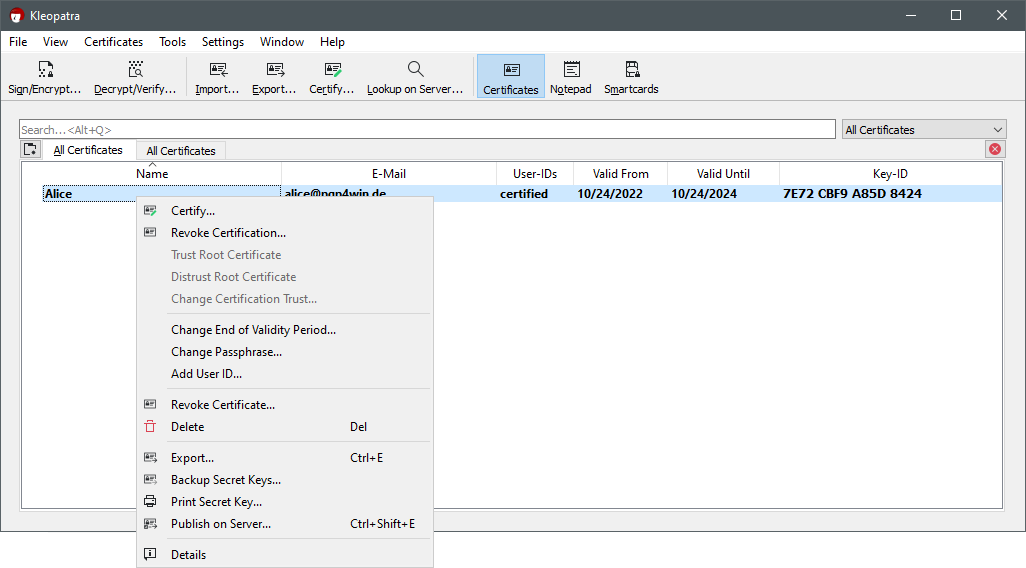Image resolution: width=1026 pixels, height=568 pixels.
Task: Close the Kleopatra window
Action: [x=1002, y=15]
